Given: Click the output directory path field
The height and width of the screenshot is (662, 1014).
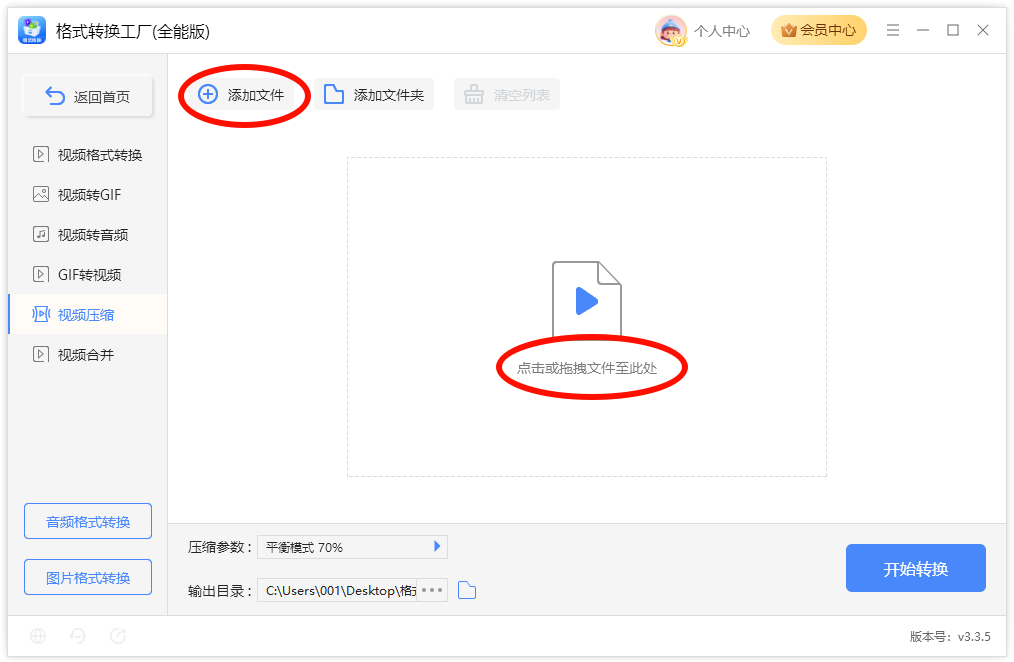Looking at the screenshot, I should pyautogui.click(x=338, y=590).
